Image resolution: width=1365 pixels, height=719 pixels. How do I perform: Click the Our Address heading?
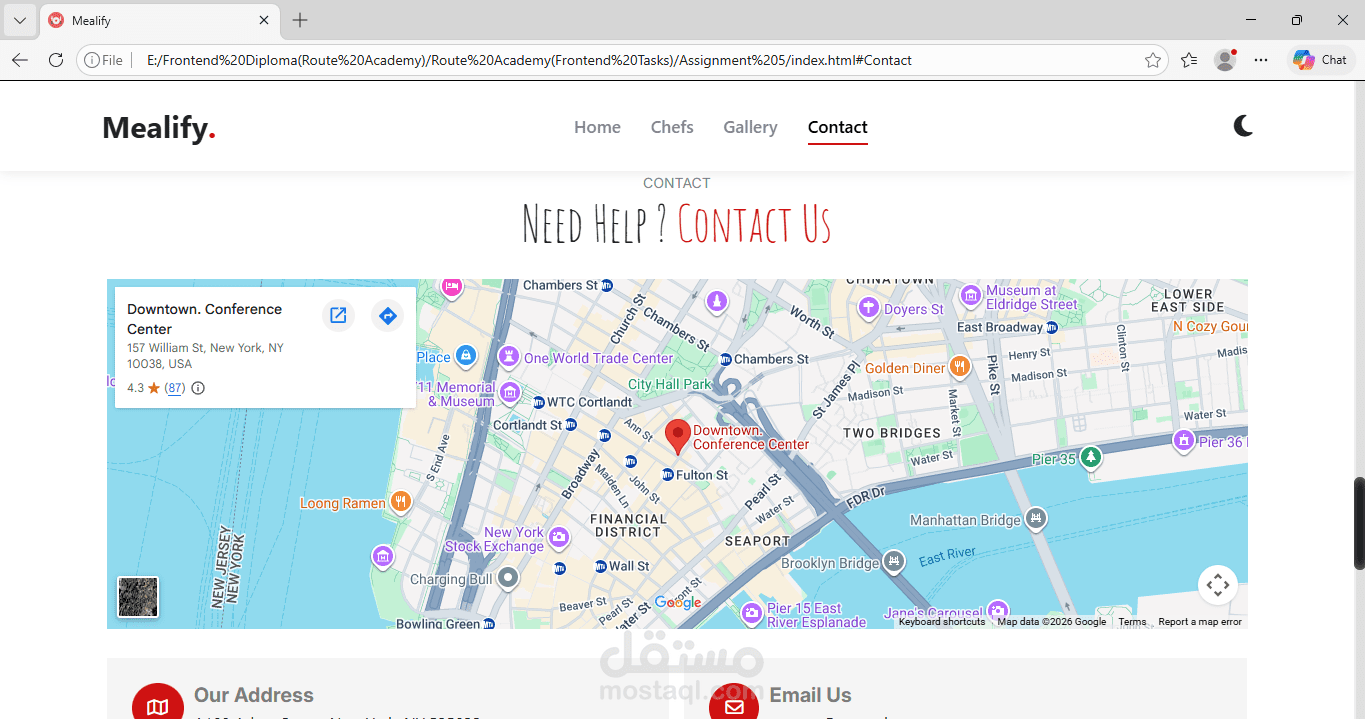tap(254, 695)
